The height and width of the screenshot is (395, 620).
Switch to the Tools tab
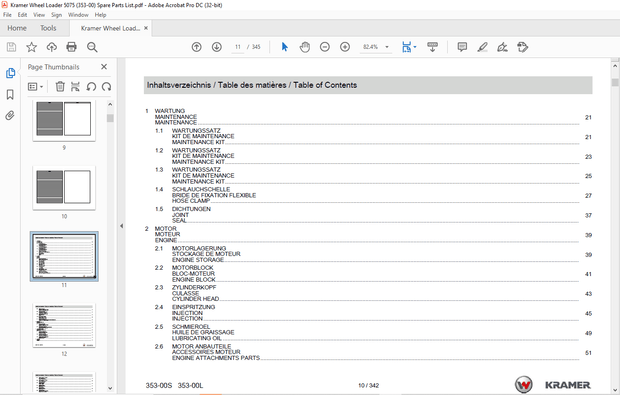[48, 28]
